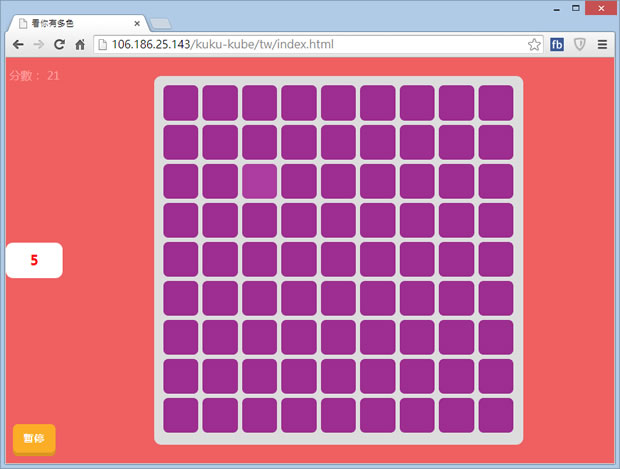Click the page icon in the address bar
The image size is (620, 469).
pyautogui.click(x=102, y=45)
